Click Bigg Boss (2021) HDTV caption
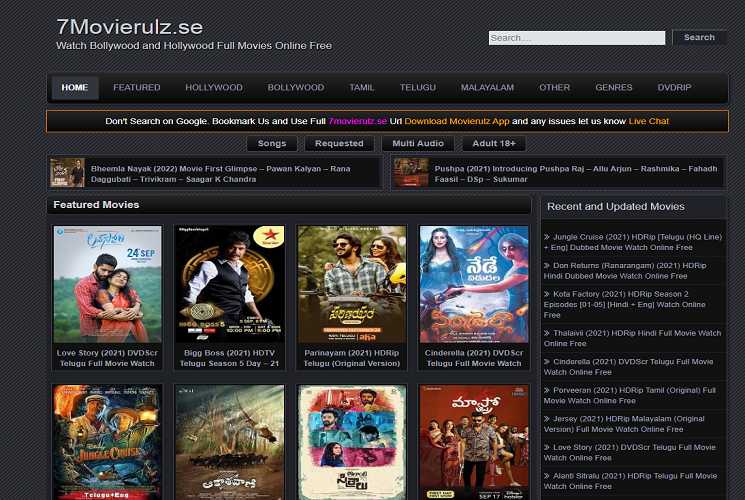Viewport: 745px width, 500px height. [x=229, y=358]
